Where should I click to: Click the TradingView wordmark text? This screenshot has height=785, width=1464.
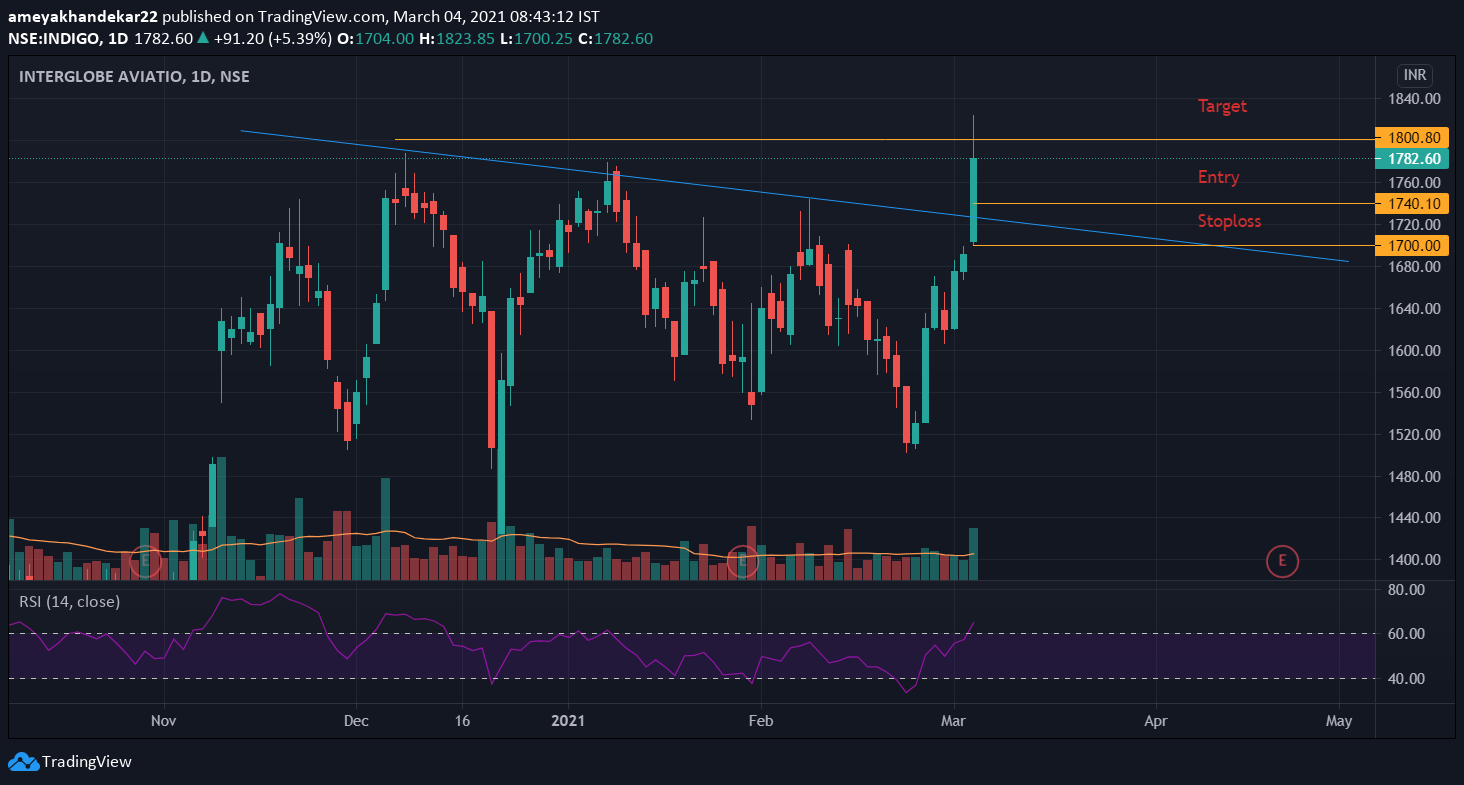click(86, 762)
